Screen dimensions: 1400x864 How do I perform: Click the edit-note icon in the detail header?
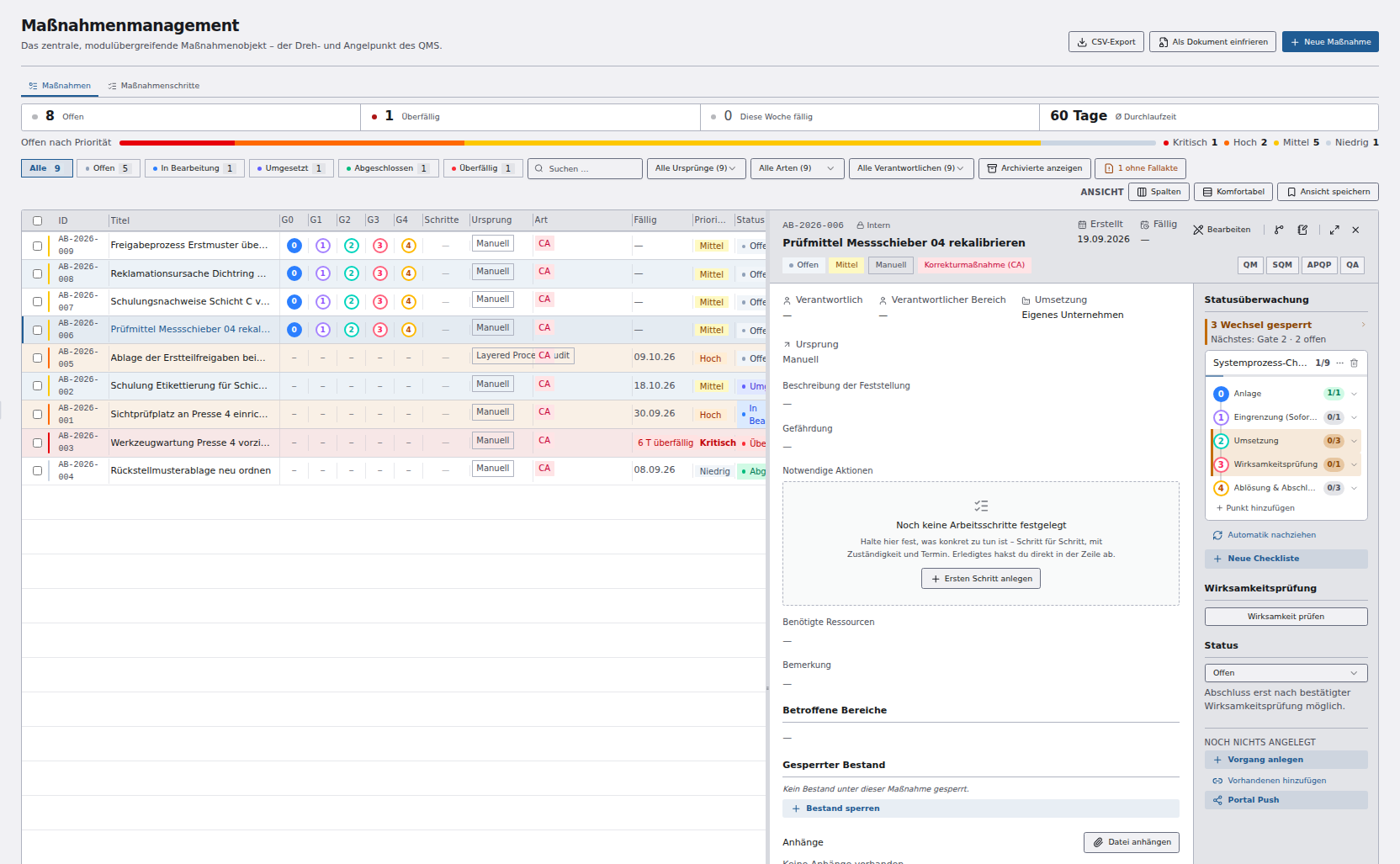tap(1302, 230)
